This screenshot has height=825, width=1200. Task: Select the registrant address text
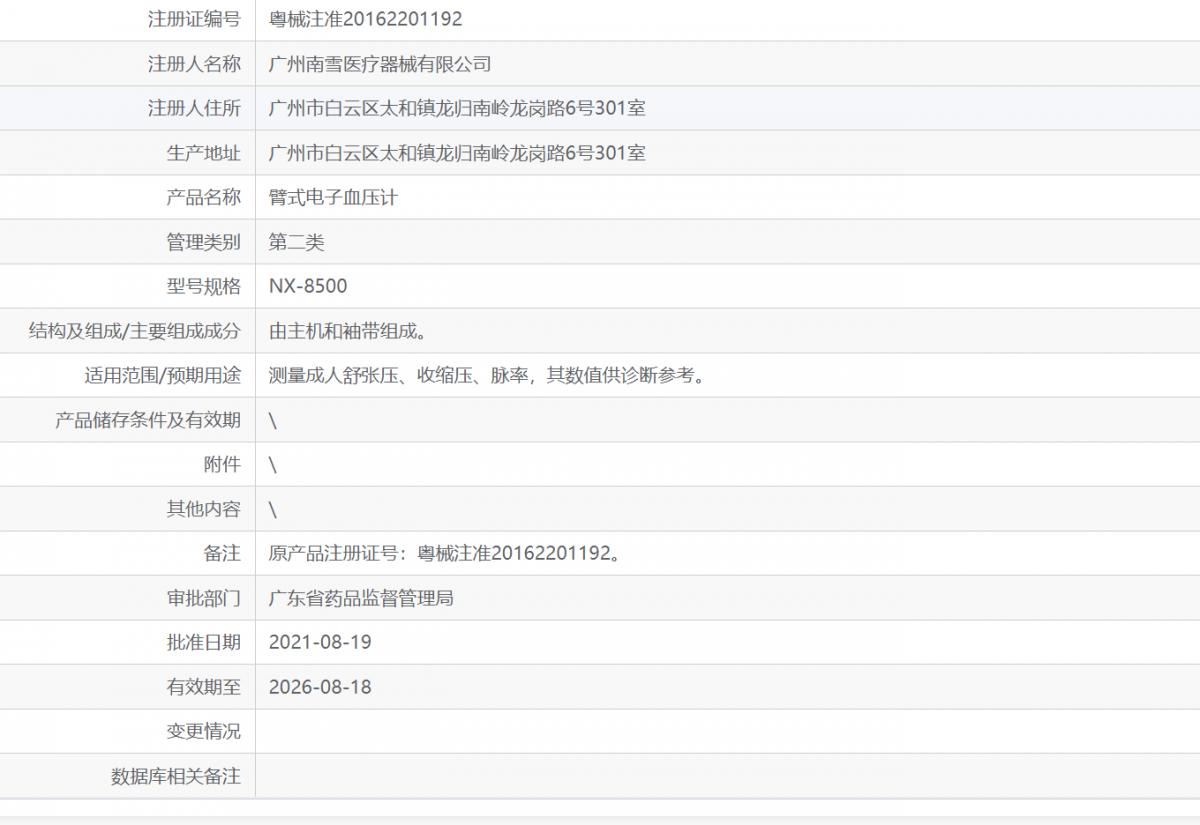tap(455, 108)
